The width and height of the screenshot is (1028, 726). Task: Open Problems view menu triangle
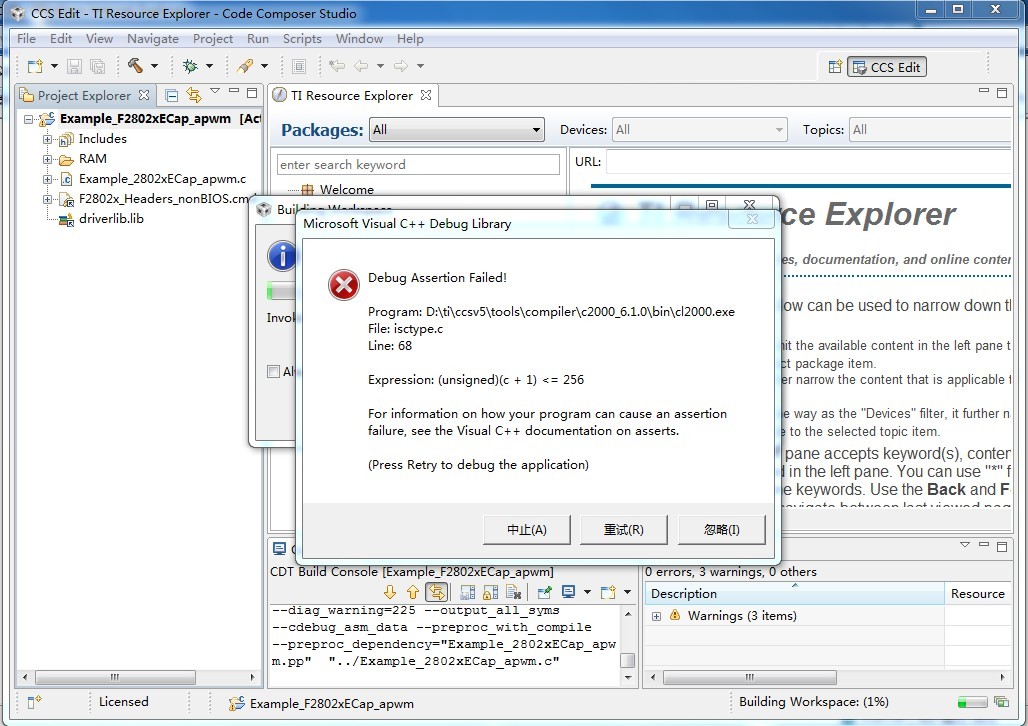[964, 545]
